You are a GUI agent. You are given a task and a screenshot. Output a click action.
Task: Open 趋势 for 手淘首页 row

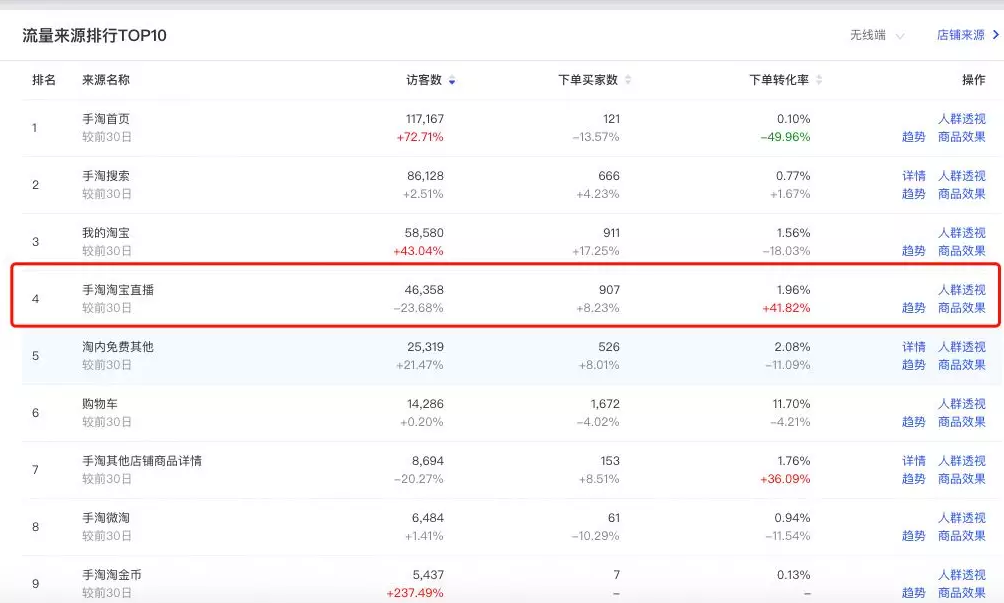[x=913, y=137]
